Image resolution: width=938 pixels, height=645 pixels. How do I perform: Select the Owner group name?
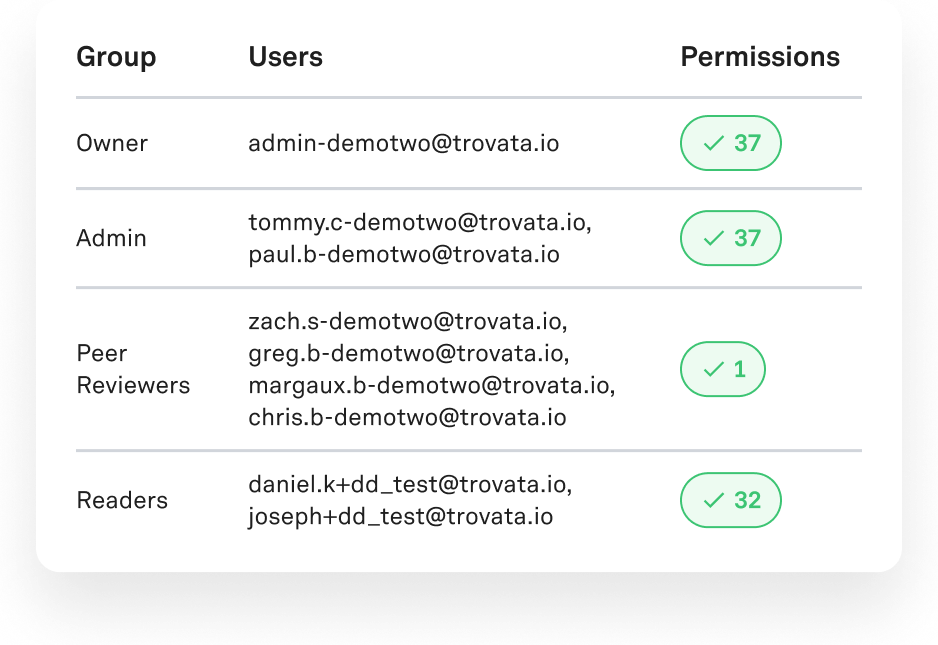(112, 144)
